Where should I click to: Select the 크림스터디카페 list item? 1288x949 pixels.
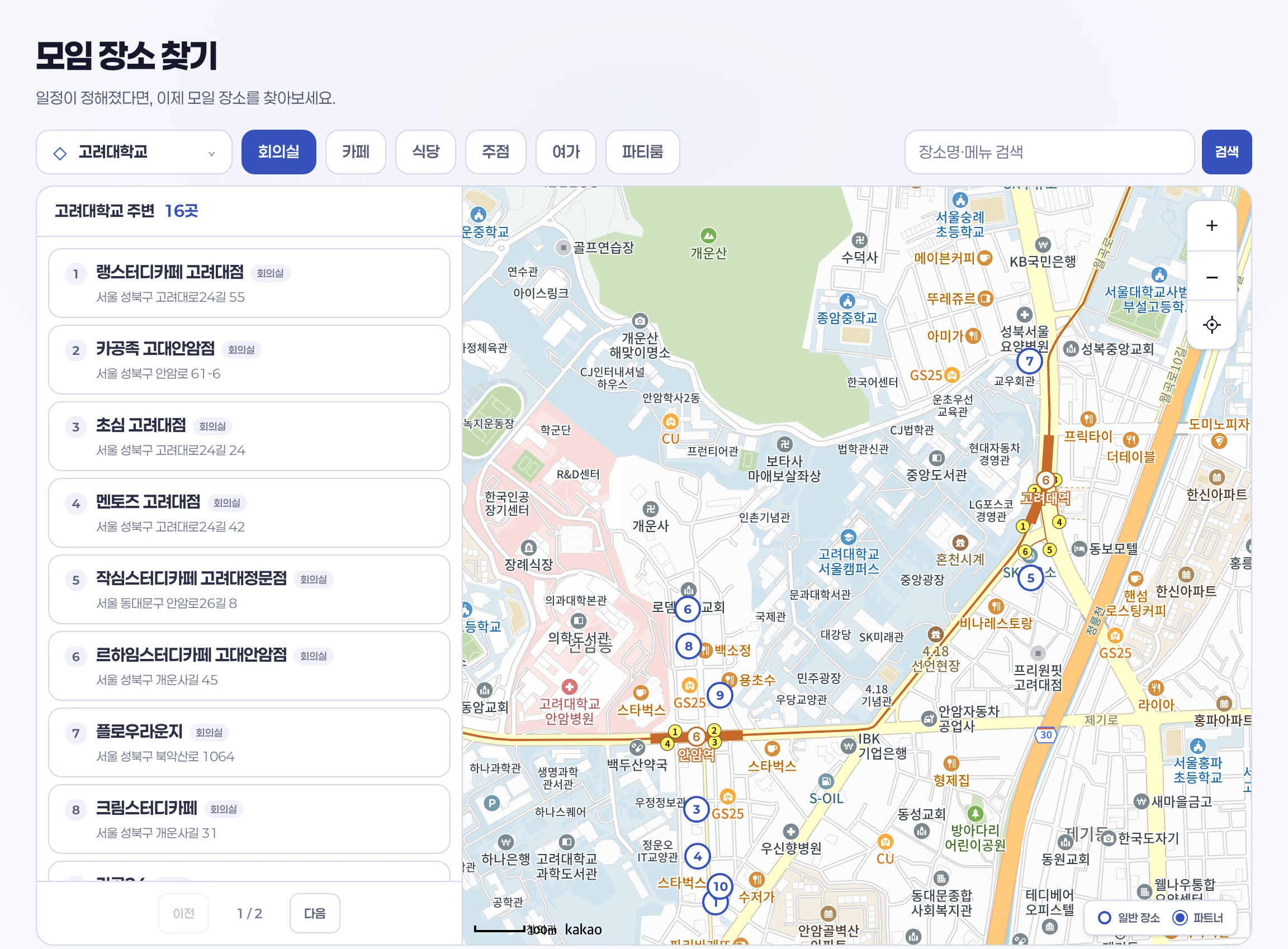coord(249,819)
